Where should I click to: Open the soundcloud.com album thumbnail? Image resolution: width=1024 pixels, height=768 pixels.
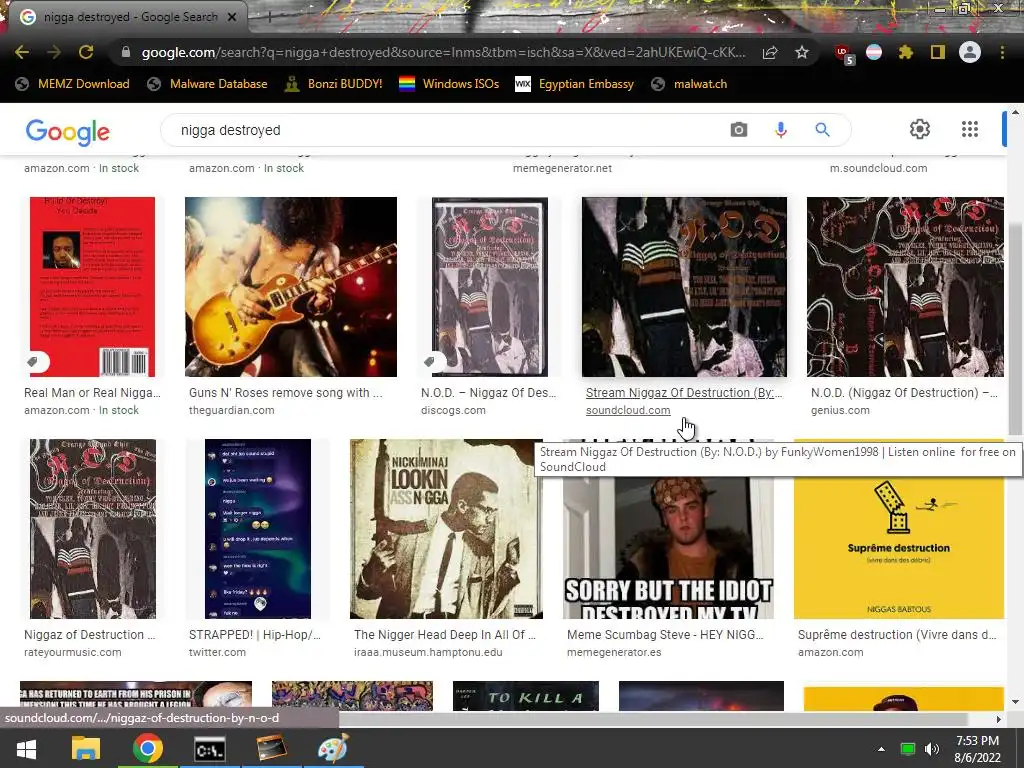pyautogui.click(x=684, y=287)
